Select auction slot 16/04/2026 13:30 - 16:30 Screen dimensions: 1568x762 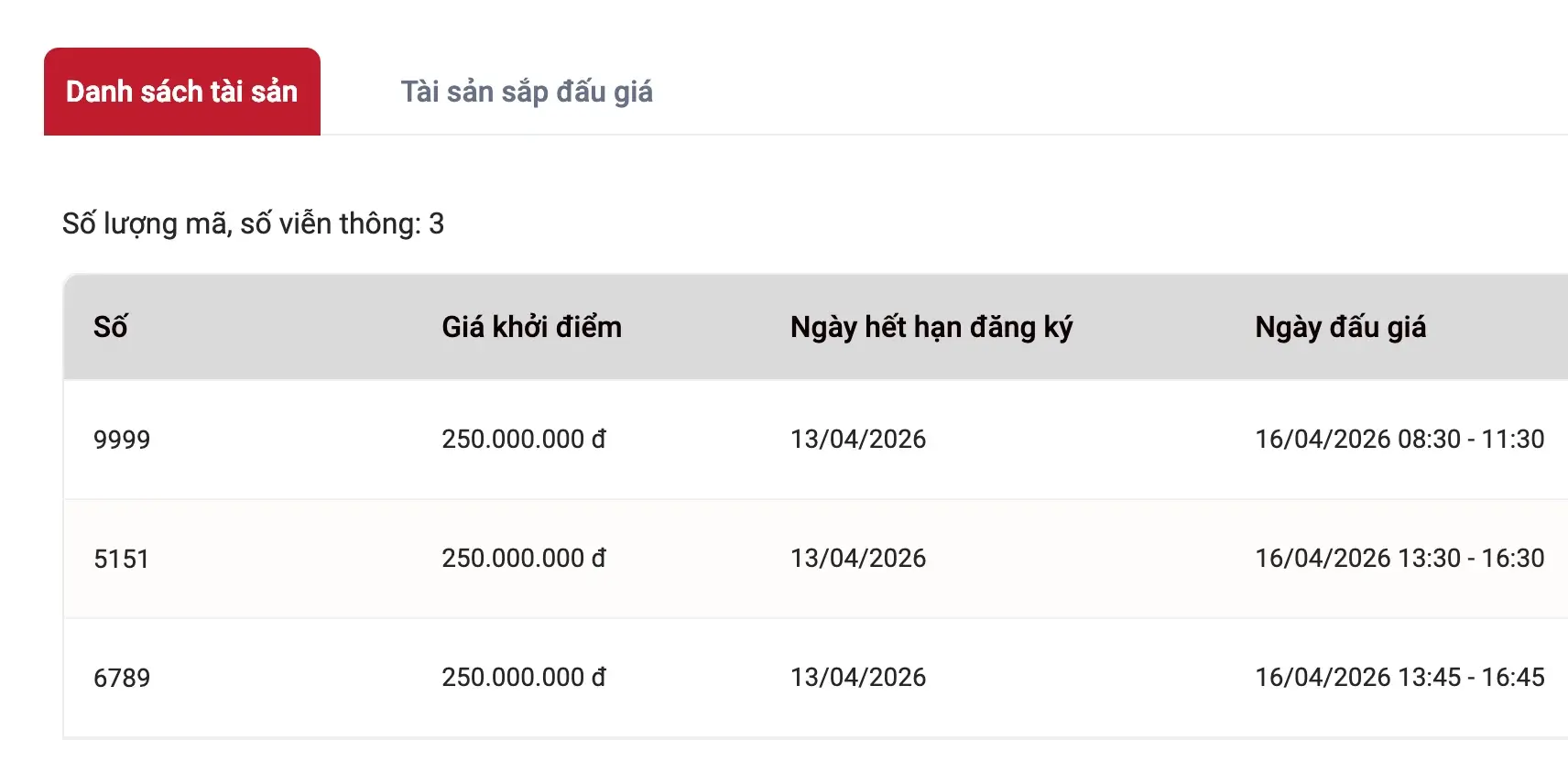tap(1399, 559)
